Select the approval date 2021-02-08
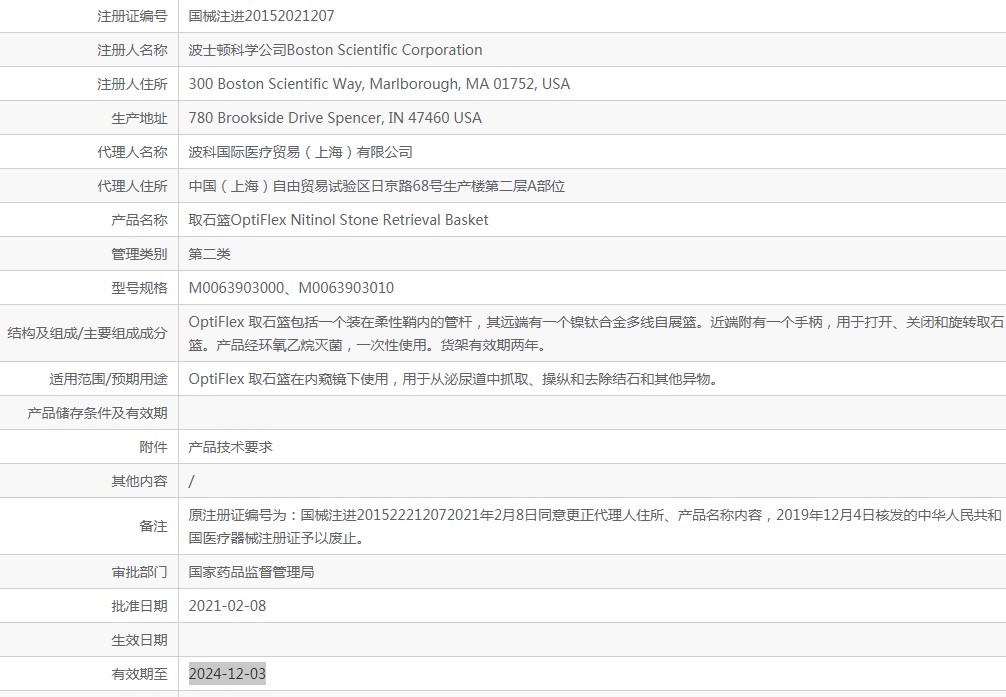The width and height of the screenshot is (1006, 697). click(227, 607)
